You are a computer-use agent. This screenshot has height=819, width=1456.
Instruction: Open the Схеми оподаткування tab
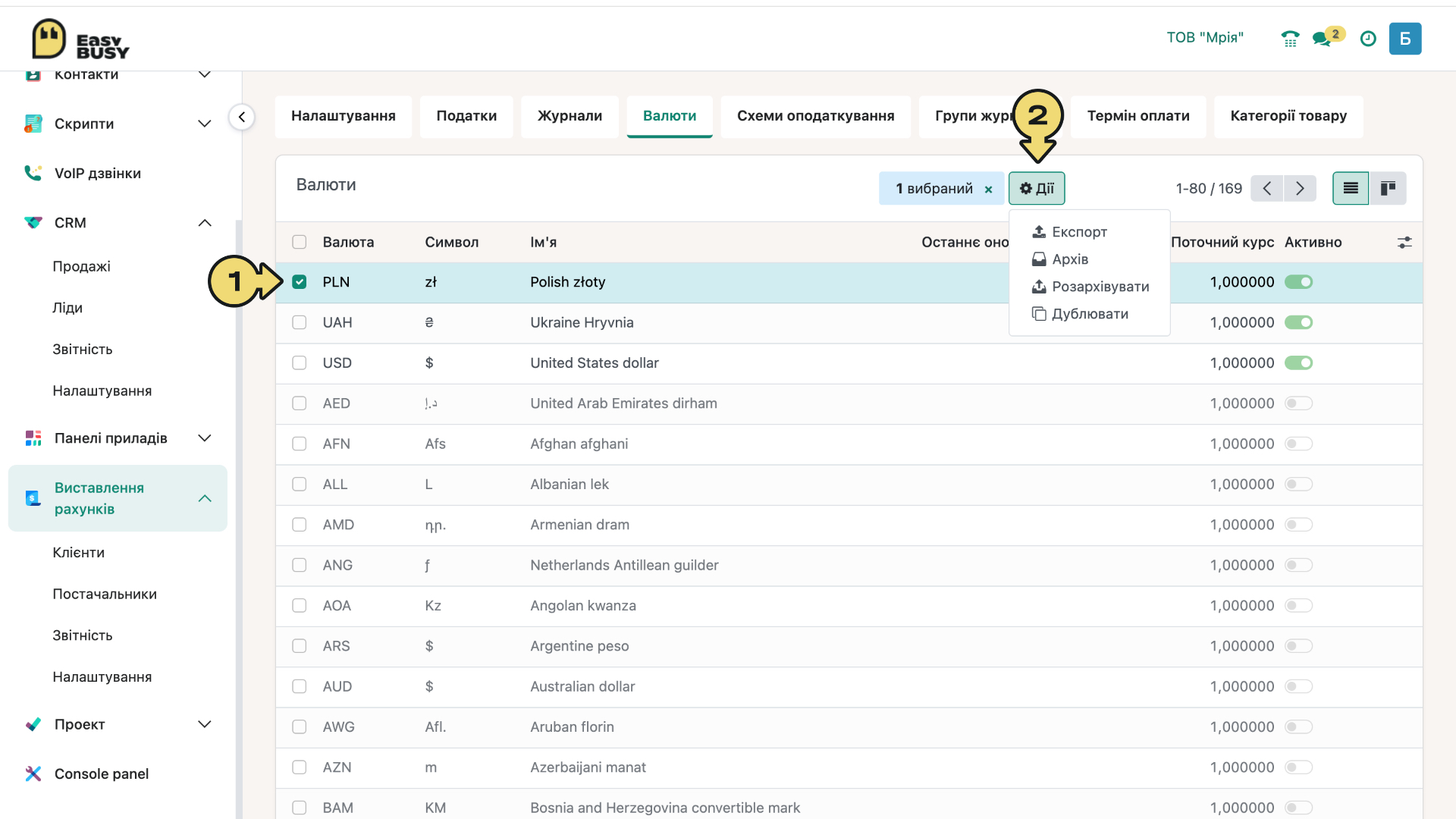pos(815,116)
